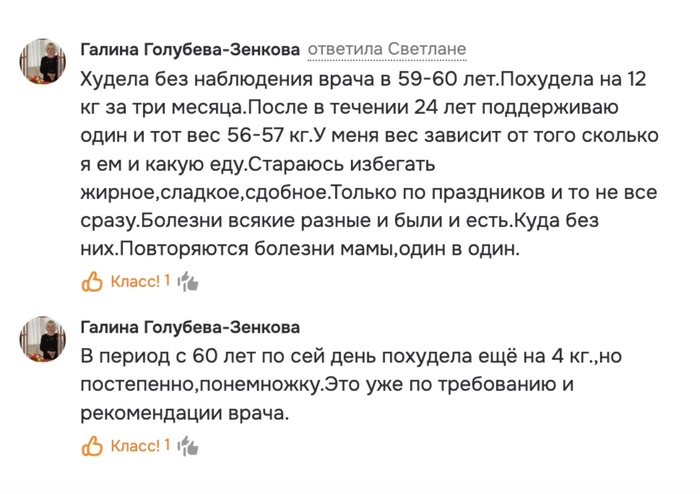Click the line starting "них.Повторяются болезни мамы"
Image resolution: width=700 pixels, height=494 pixels.
(300, 247)
